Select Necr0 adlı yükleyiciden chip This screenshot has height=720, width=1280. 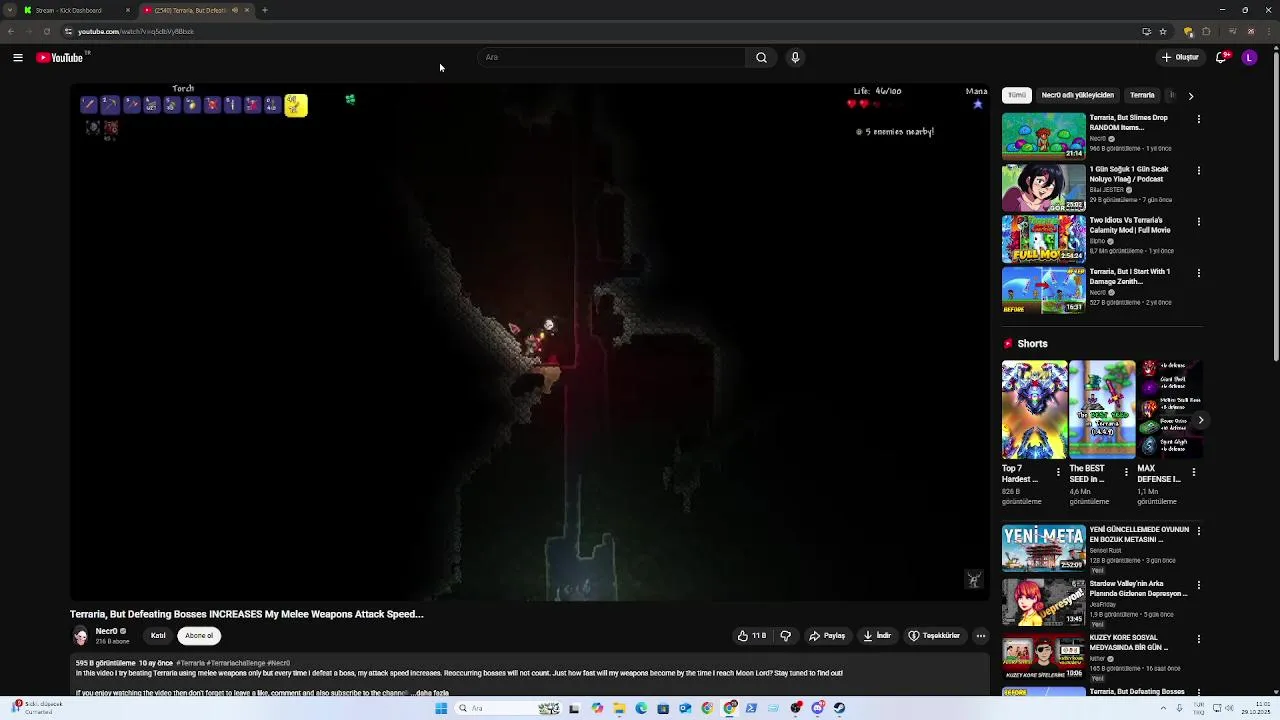1077,95
